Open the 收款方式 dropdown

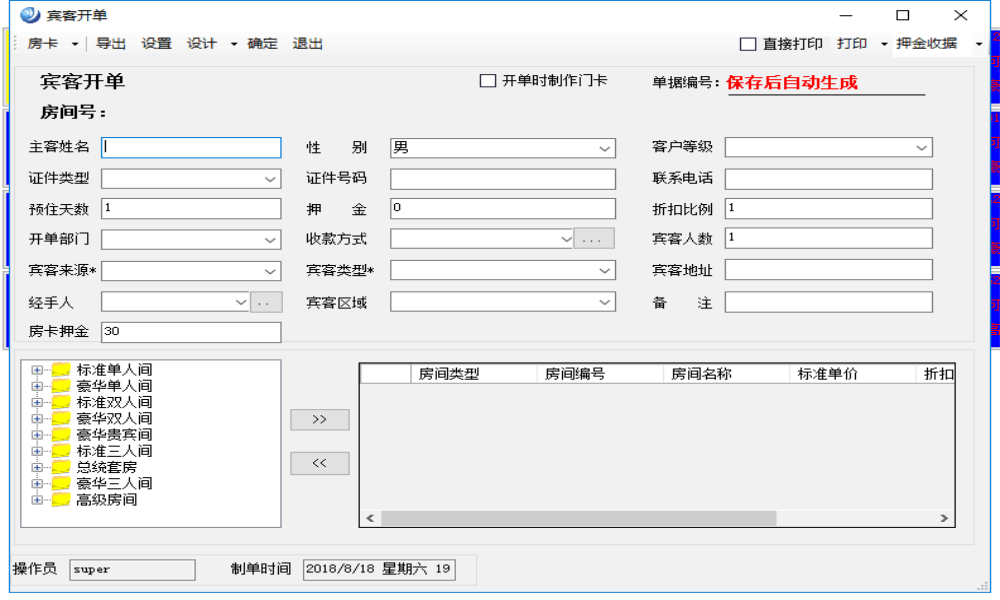(566, 239)
